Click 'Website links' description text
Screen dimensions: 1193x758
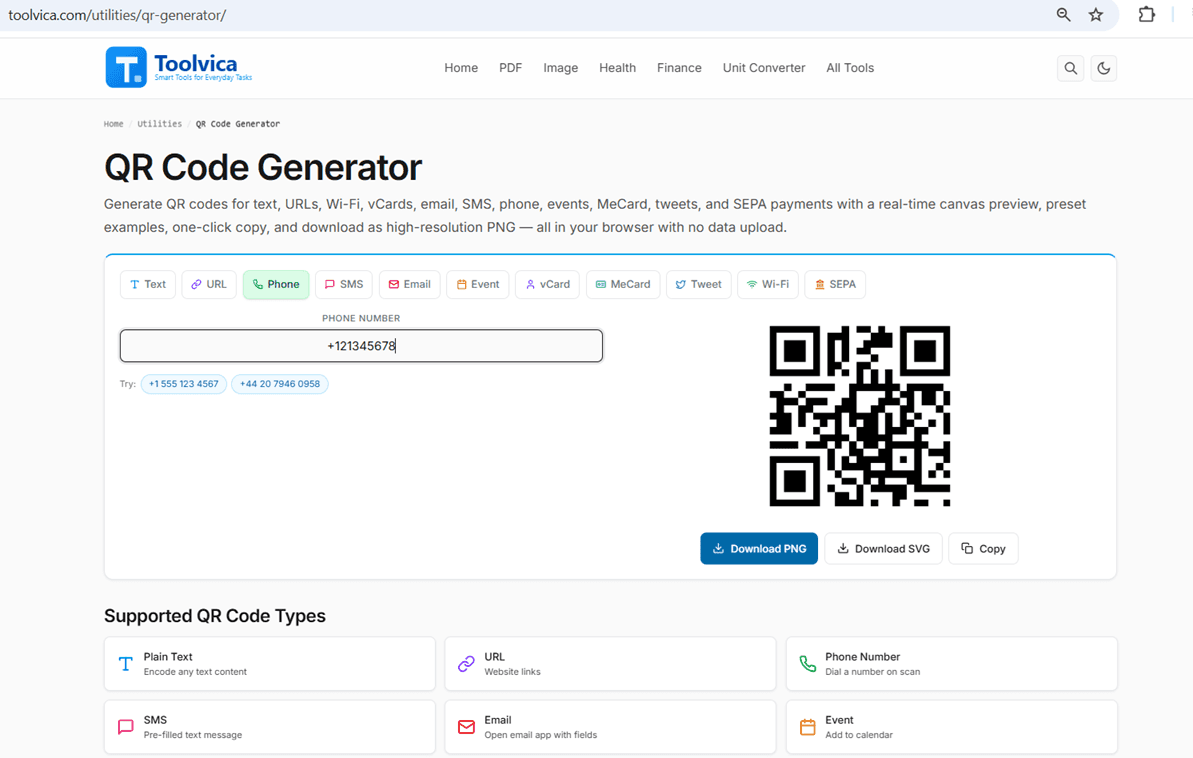(512, 672)
